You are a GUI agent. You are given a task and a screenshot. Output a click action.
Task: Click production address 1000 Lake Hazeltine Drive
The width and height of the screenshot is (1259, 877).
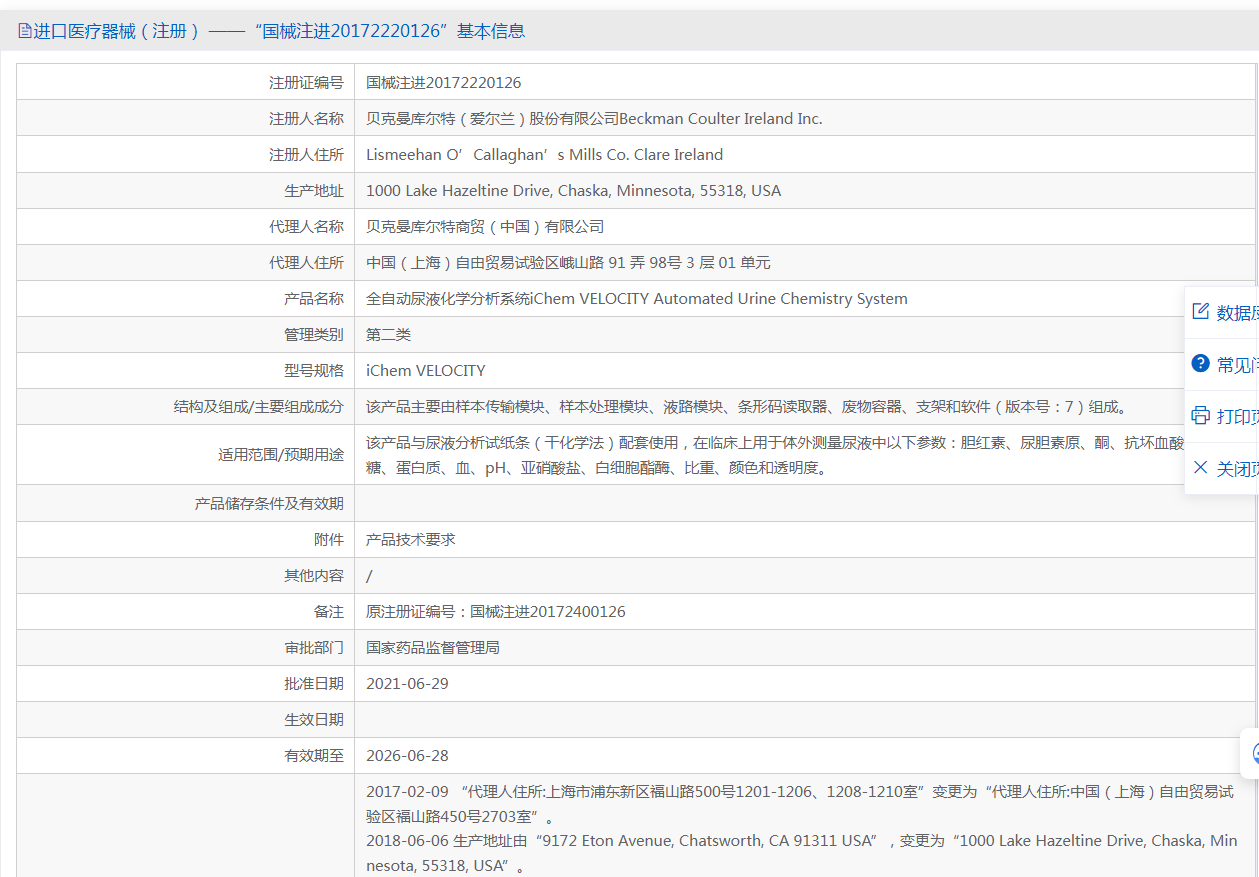pyautogui.click(x=574, y=191)
